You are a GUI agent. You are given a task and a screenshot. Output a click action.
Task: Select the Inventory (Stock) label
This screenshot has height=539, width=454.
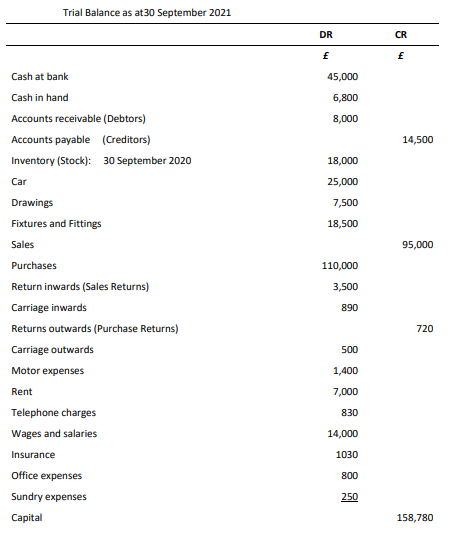click(x=51, y=161)
